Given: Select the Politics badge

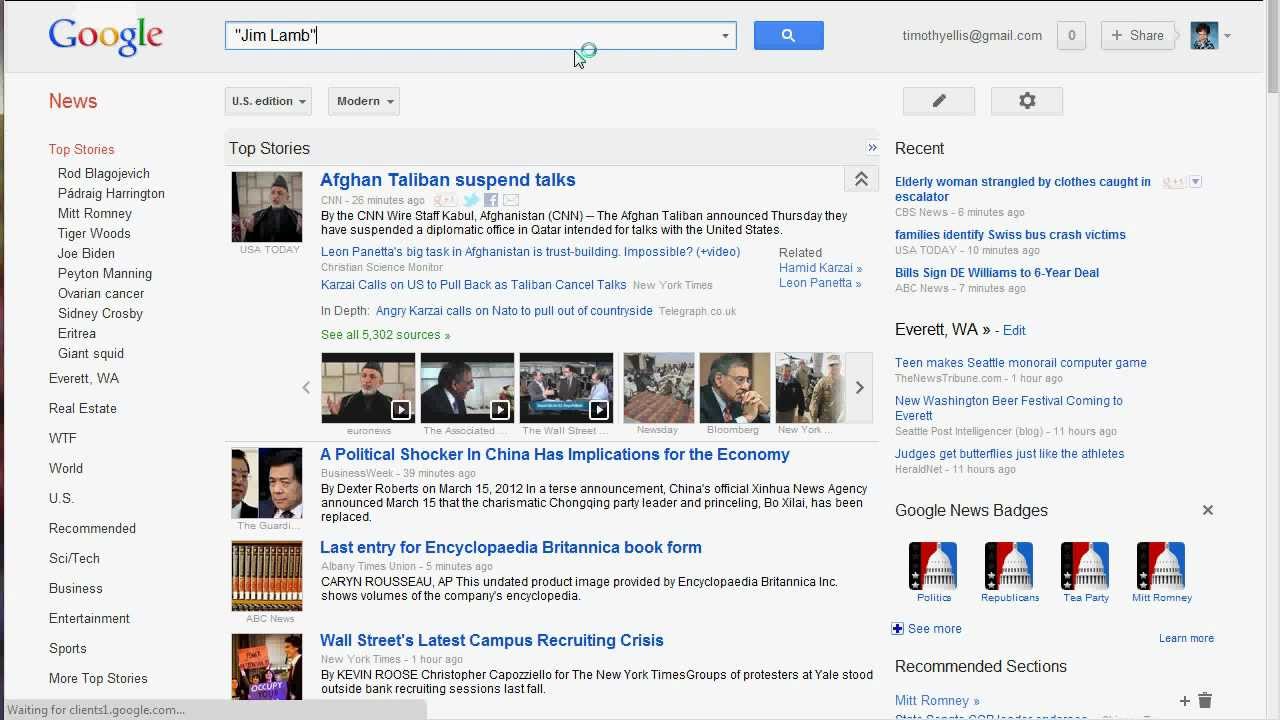Looking at the screenshot, I should pyautogui.click(x=933, y=572).
